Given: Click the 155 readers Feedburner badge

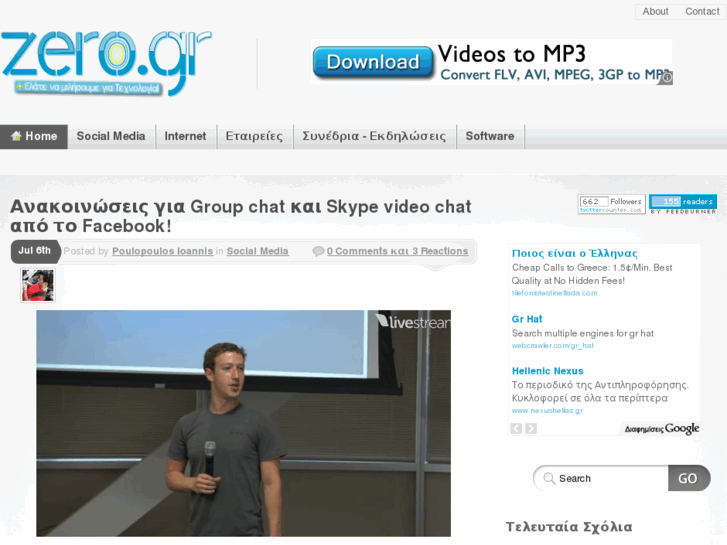Looking at the screenshot, I should [683, 204].
